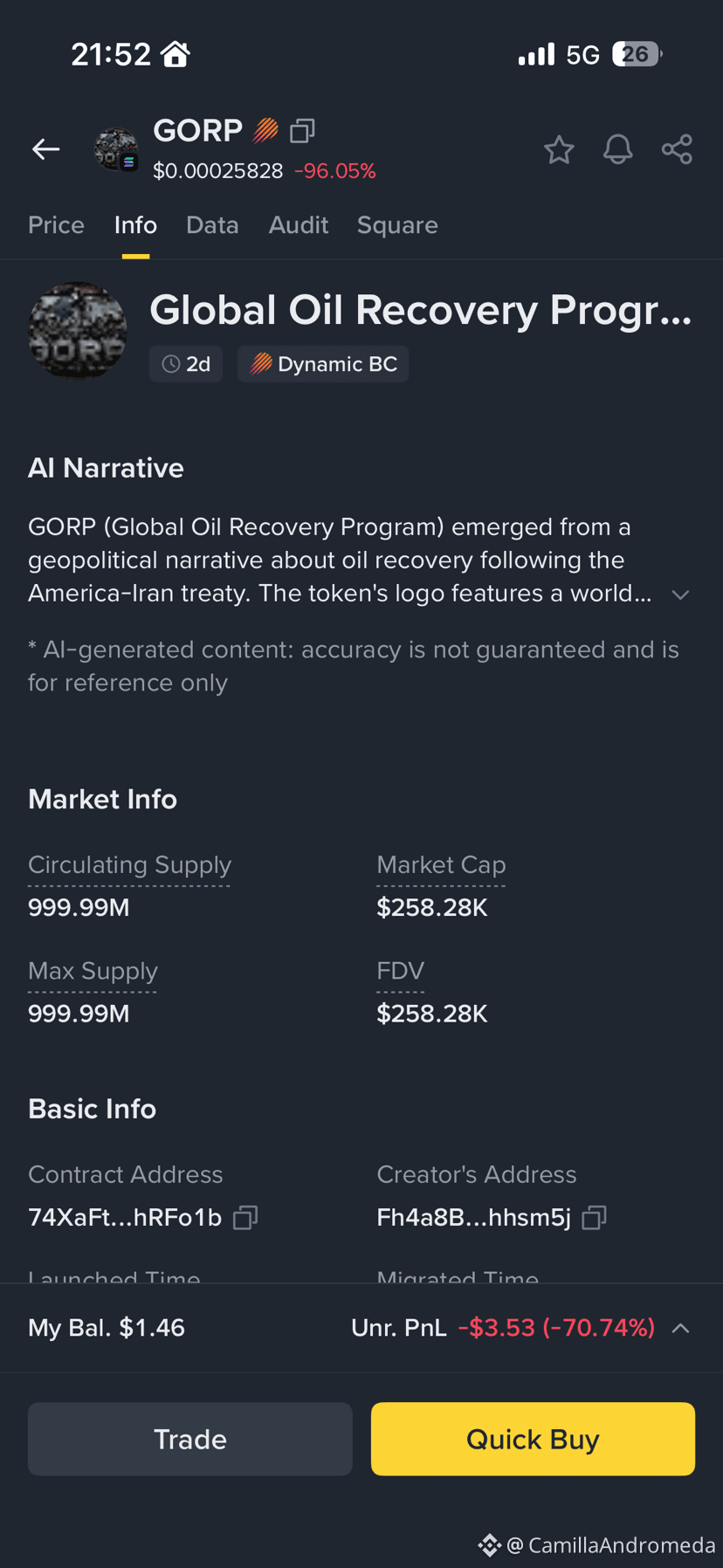Copy GORP ticker using copy icon

pos(302,131)
